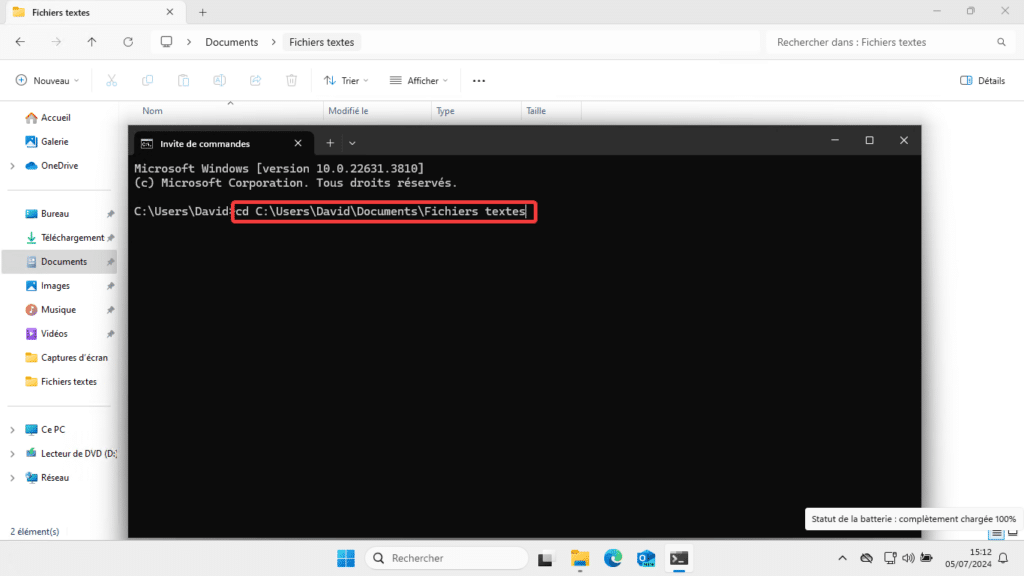
Task: Click the Rechercher search field in taskbar
Action: click(446, 558)
